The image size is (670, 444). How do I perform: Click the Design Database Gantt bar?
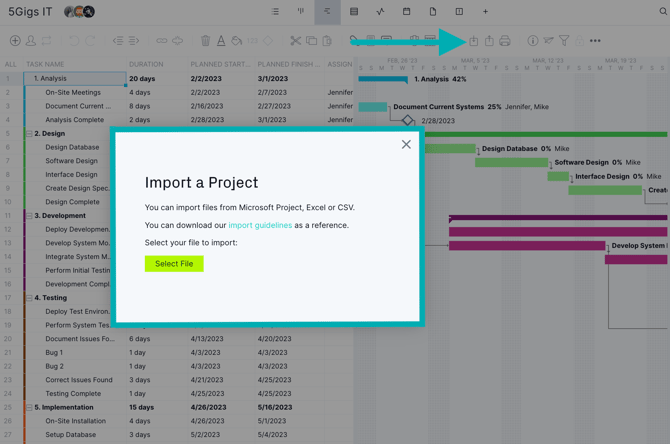450,148
